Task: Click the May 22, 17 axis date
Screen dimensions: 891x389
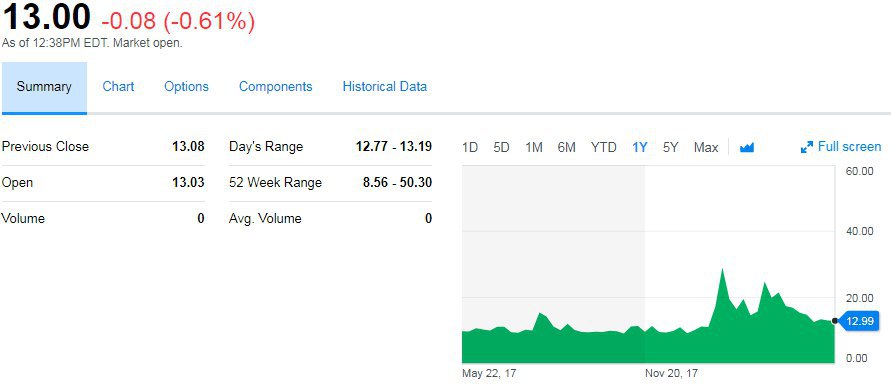Action: coord(489,374)
